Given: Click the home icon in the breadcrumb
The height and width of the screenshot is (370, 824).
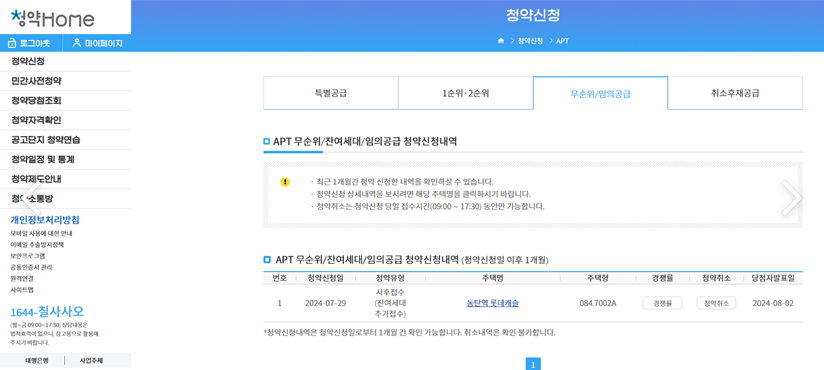Looking at the screenshot, I should 501,41.
